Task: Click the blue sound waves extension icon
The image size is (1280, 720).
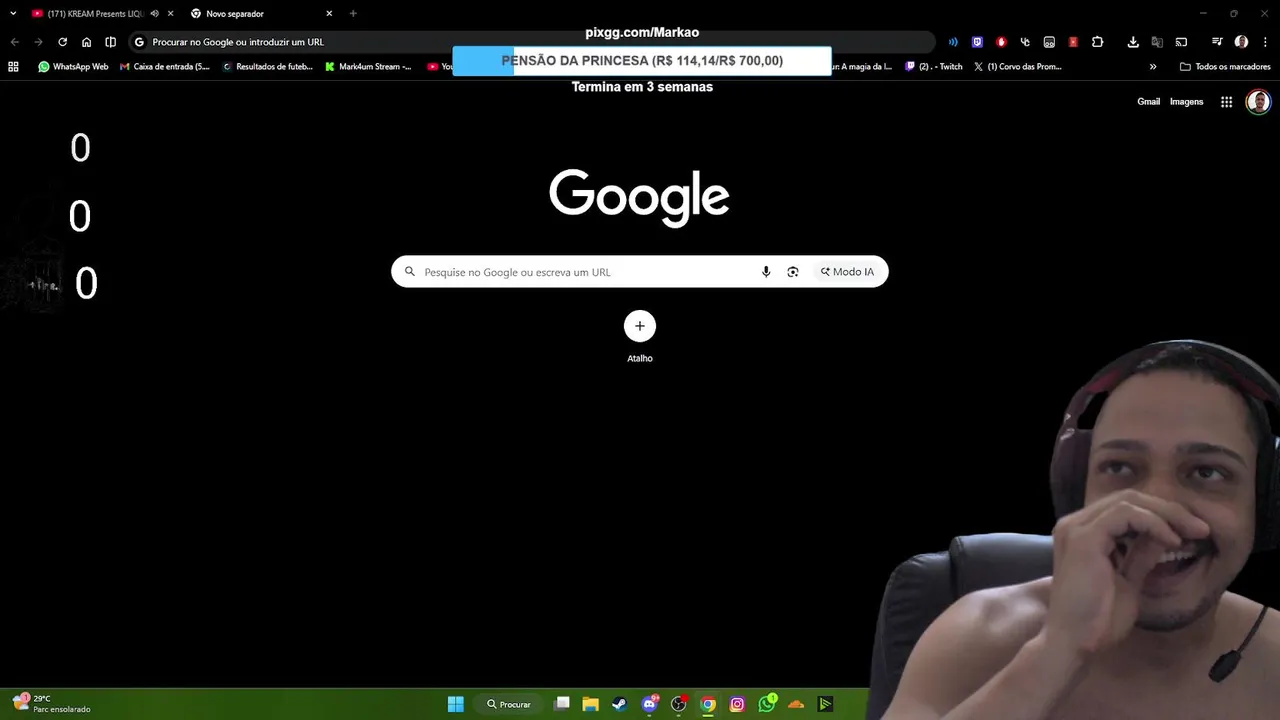Action: pos(953,42)
